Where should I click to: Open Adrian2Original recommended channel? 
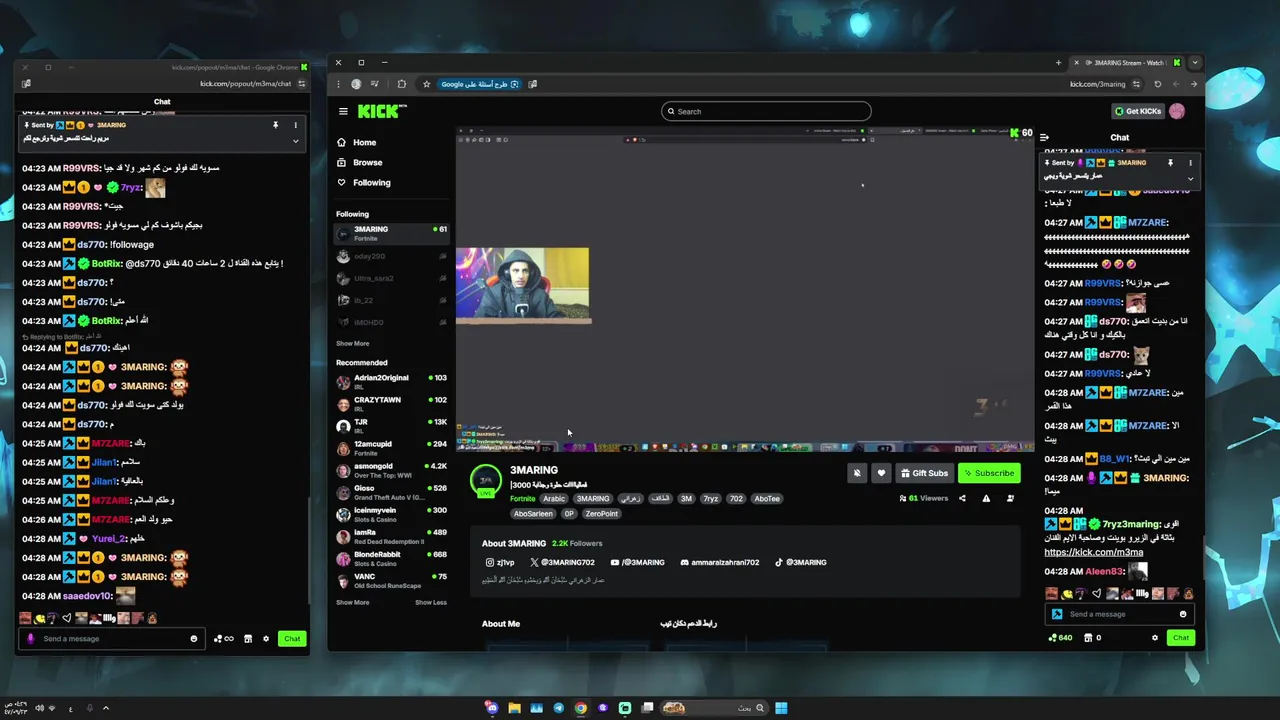(x=391, y=381)
